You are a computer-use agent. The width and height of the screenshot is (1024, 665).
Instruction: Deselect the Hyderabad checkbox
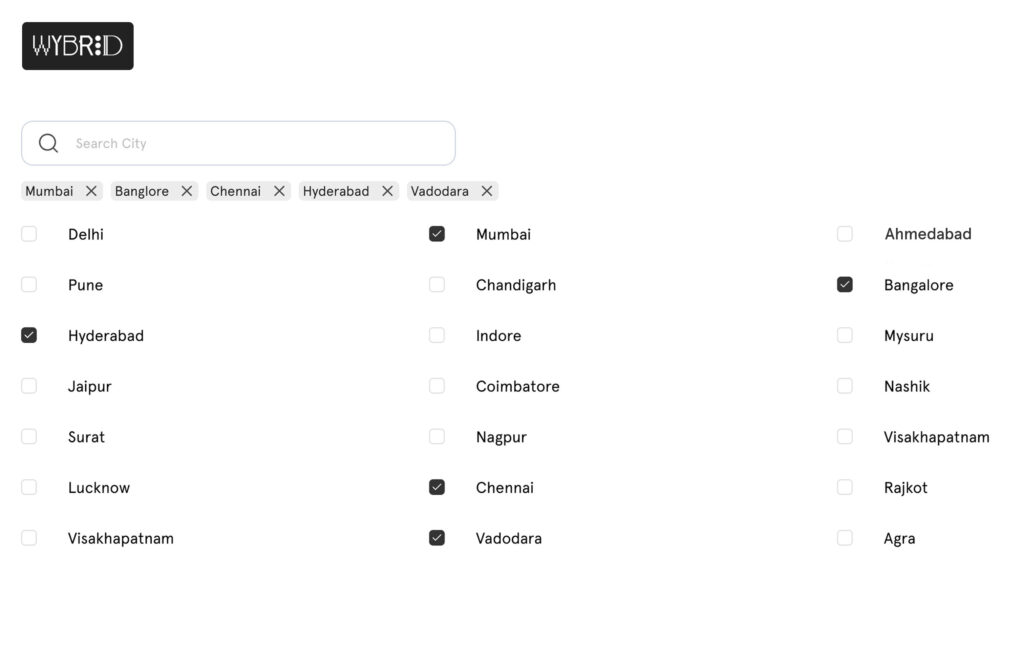pos(29,336)
